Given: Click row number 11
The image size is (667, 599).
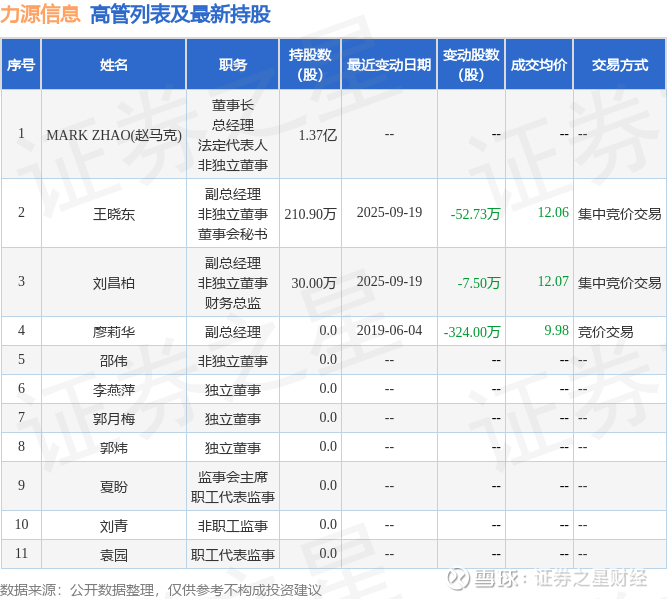Looking at the screenshot, I should tap(21, 553).
